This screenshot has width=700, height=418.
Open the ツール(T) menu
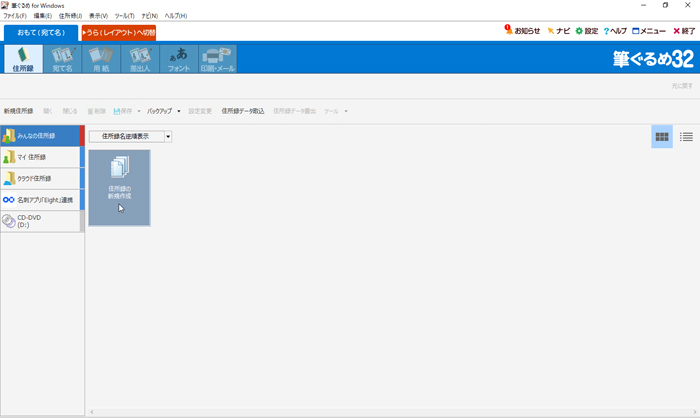124,16
